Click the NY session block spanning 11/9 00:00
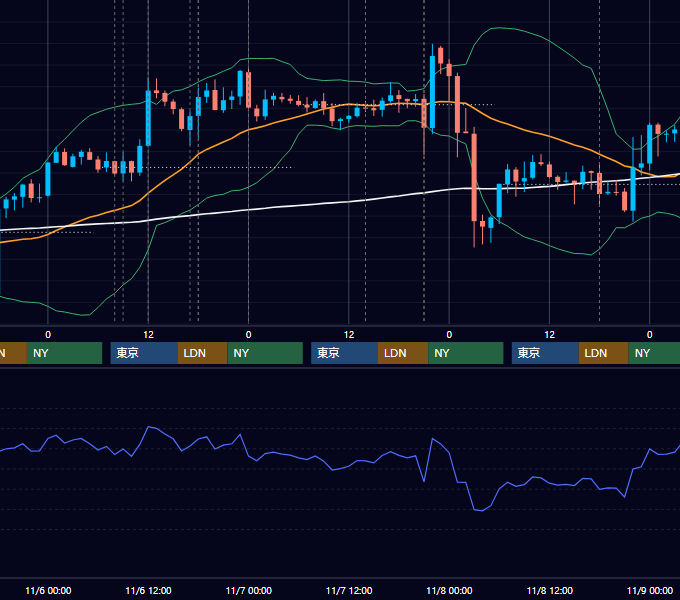Screen dimensions: 680x600 pyautogui.click(x=654, y=353)
